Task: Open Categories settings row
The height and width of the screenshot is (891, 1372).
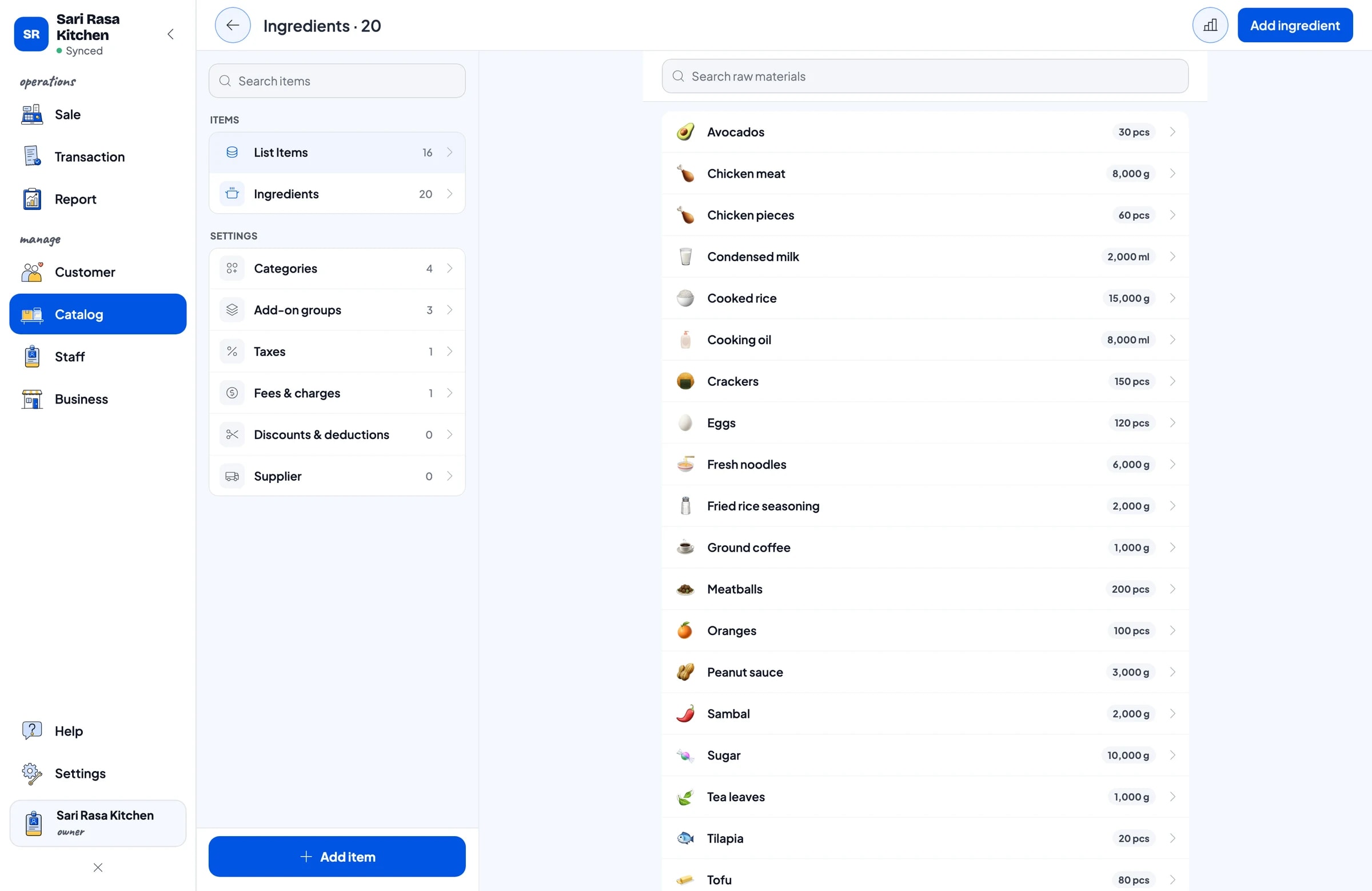Action: [337, 268]
